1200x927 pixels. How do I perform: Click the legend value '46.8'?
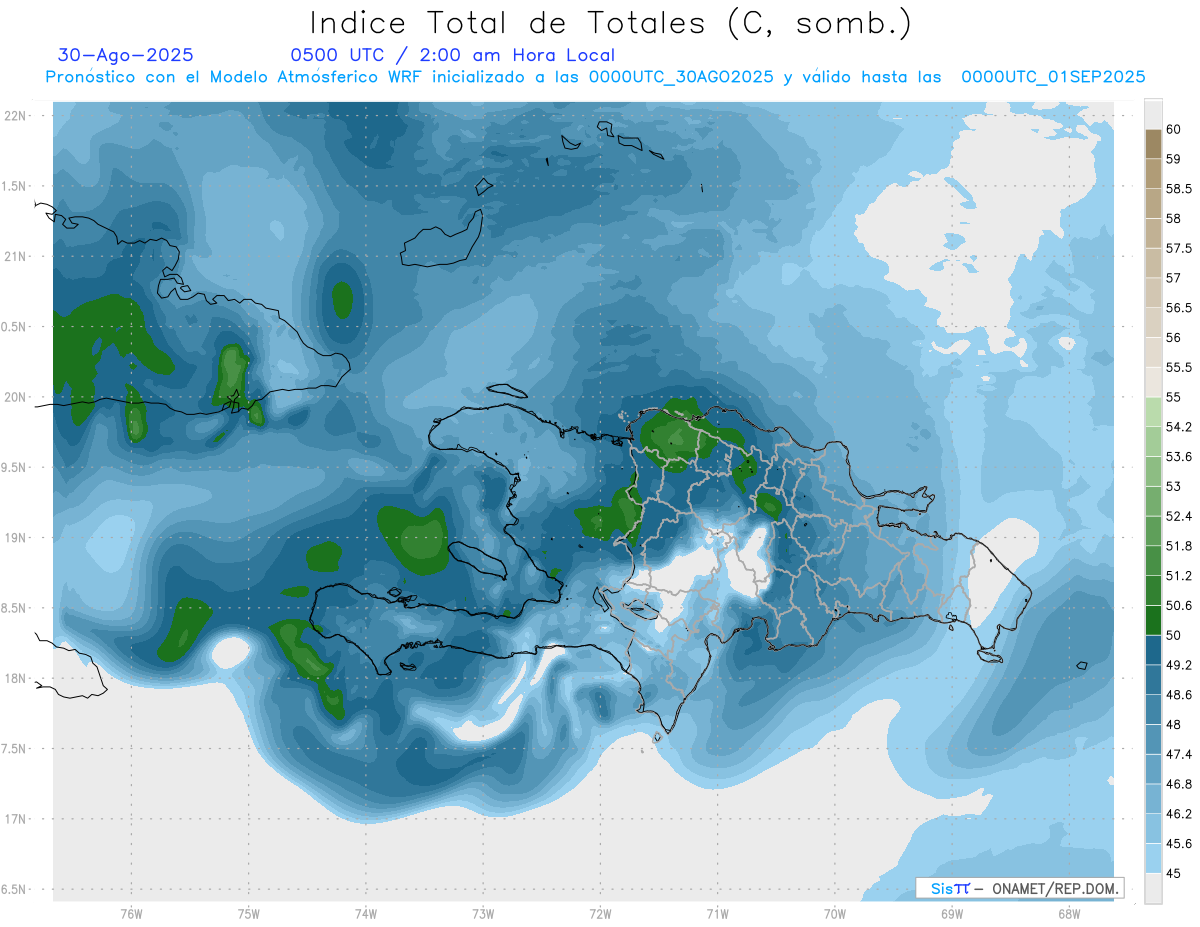1179,784
